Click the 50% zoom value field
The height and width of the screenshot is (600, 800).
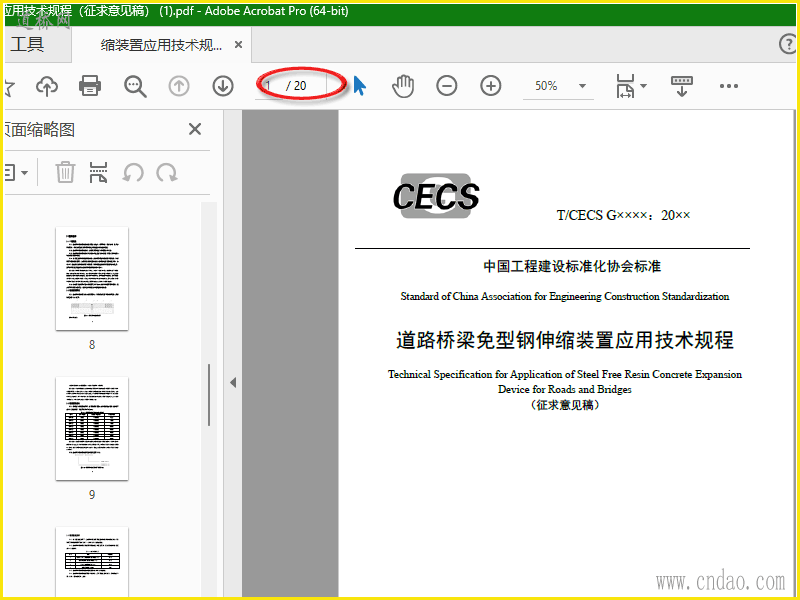pos(546,86)
